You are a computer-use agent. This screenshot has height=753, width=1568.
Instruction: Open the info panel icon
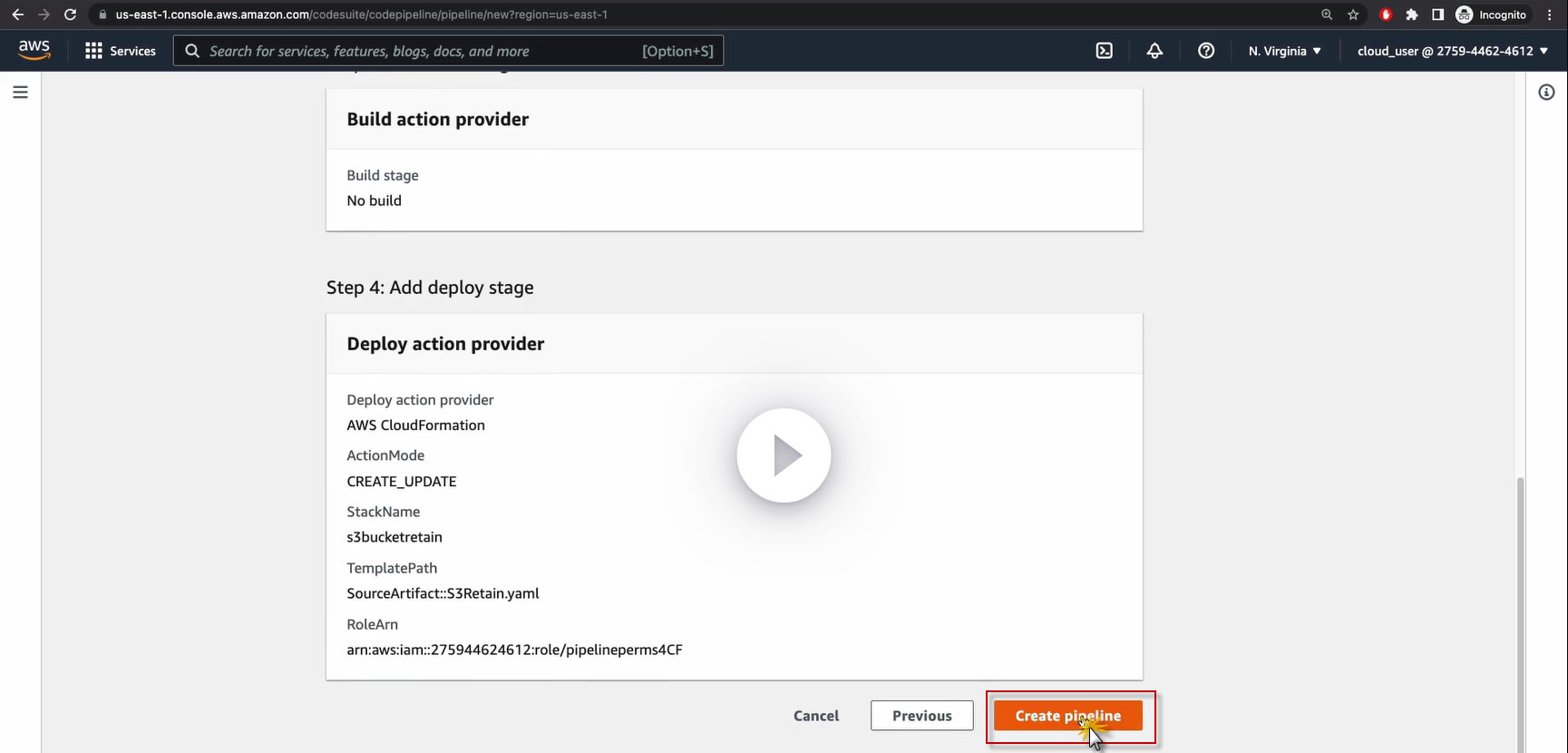(1546, 93)
